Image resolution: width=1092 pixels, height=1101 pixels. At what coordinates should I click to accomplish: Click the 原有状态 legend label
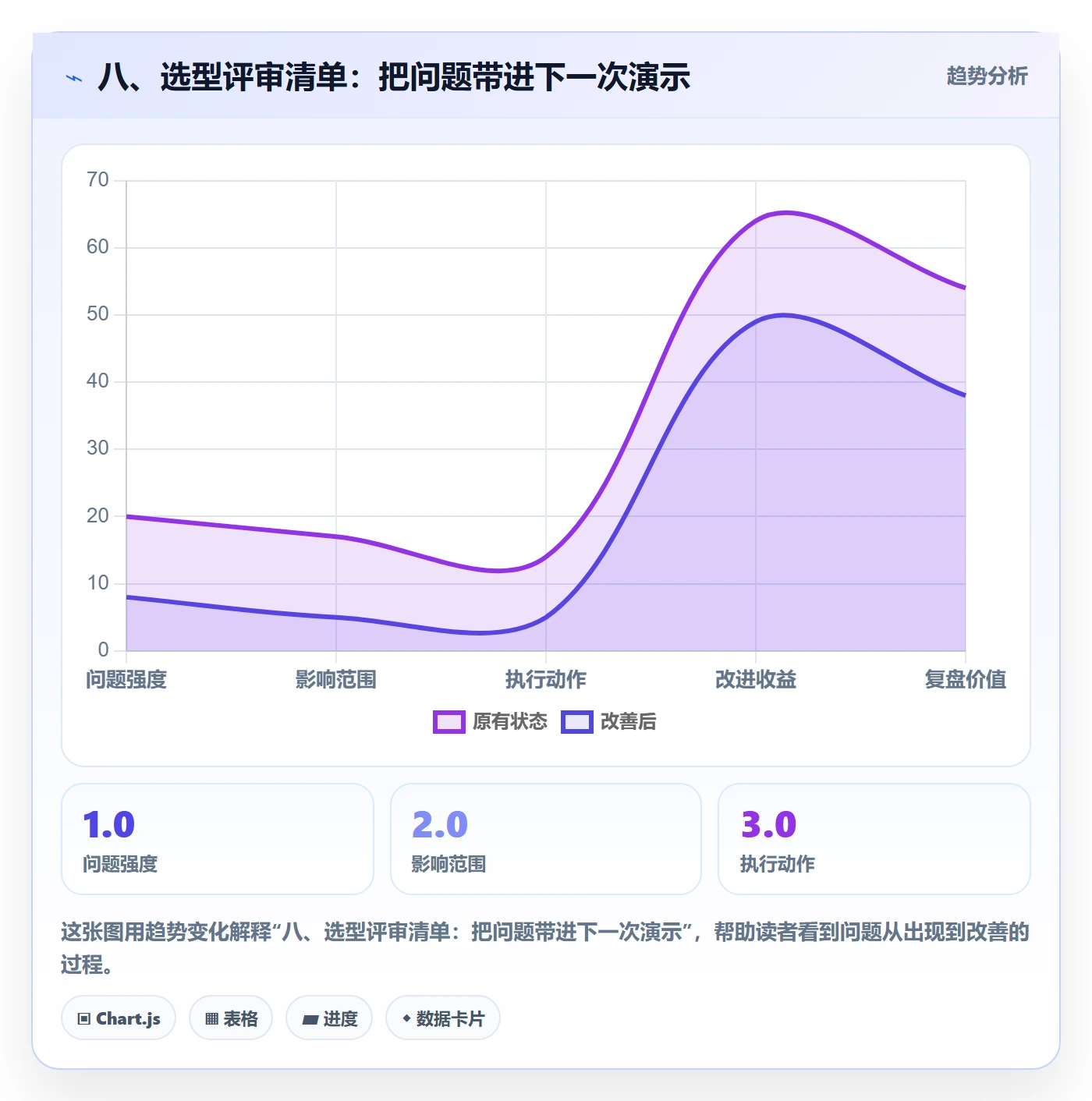(x=510, y=722)
